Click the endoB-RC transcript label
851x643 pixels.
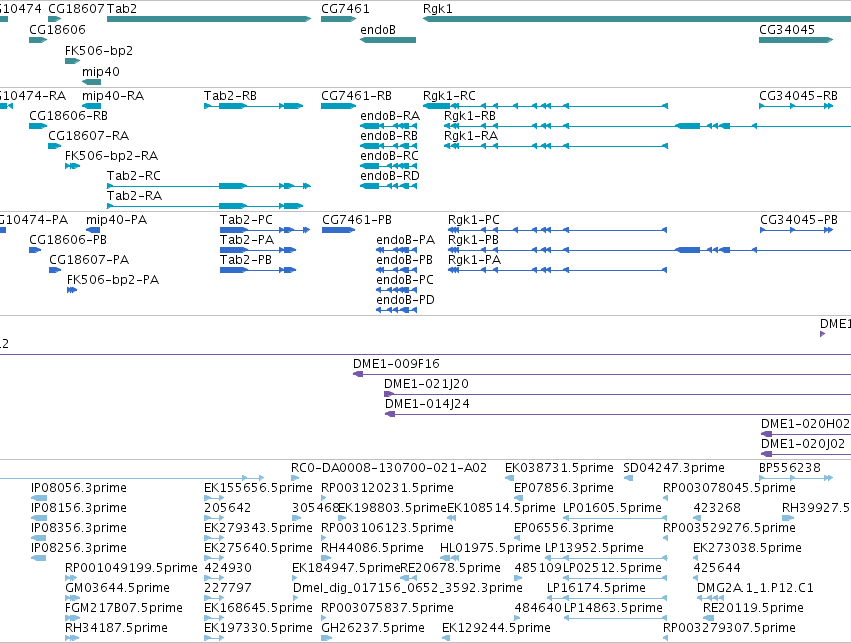[390, 156]
